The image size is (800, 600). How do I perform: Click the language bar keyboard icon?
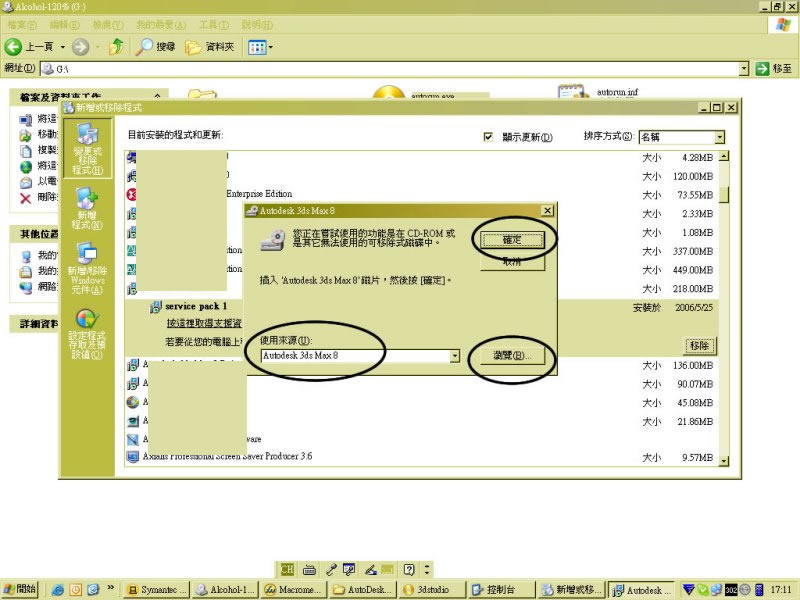point(309,569)
